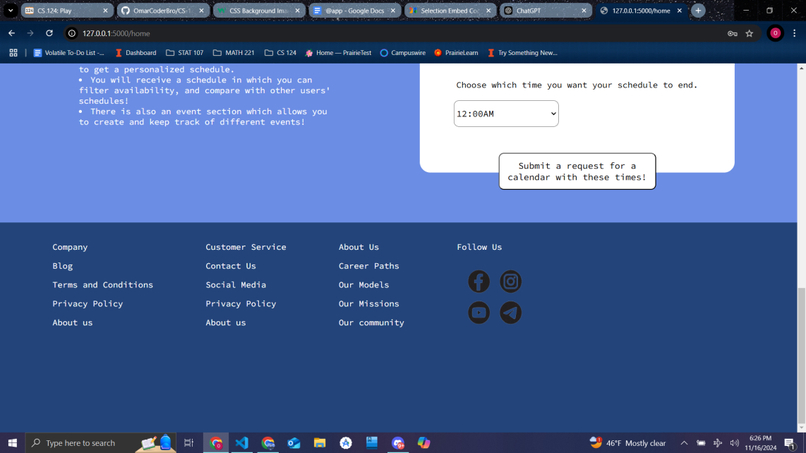
Task: Open the Dashboard bookmark
Action: point(136,52)
